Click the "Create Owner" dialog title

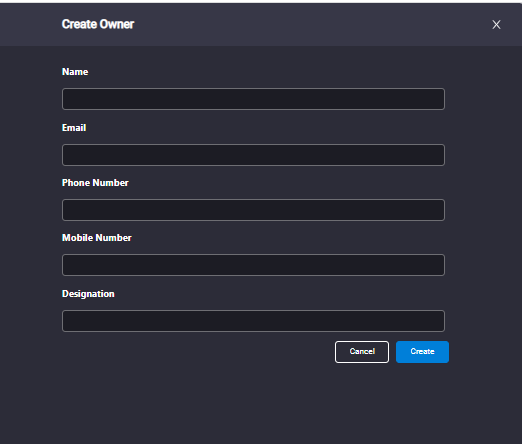coord(98,24)
